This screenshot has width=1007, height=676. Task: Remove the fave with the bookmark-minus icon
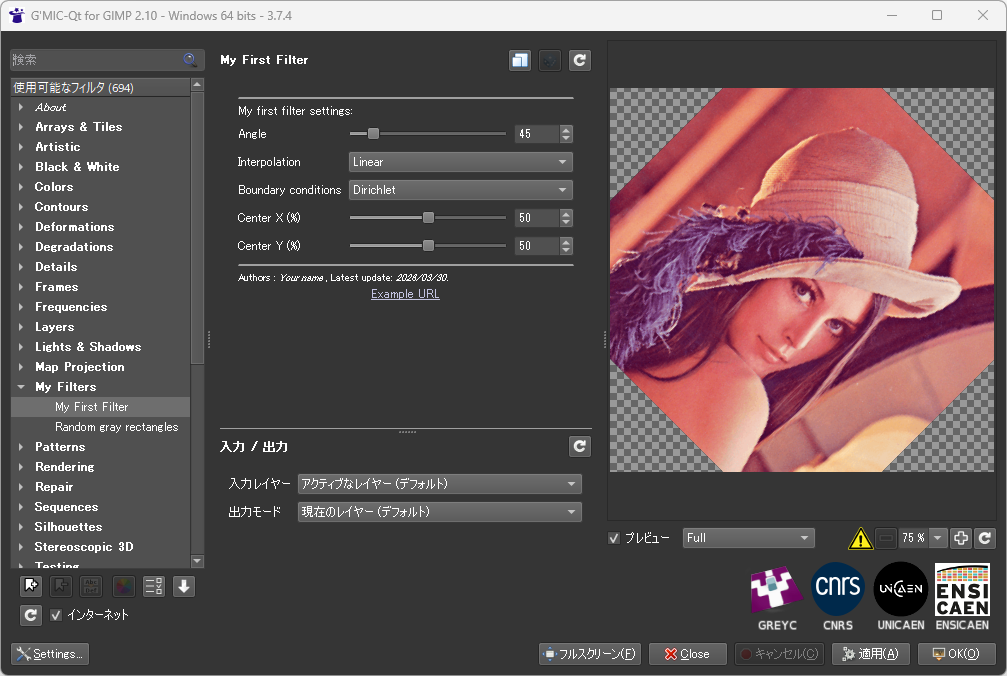tap(61, 586)
